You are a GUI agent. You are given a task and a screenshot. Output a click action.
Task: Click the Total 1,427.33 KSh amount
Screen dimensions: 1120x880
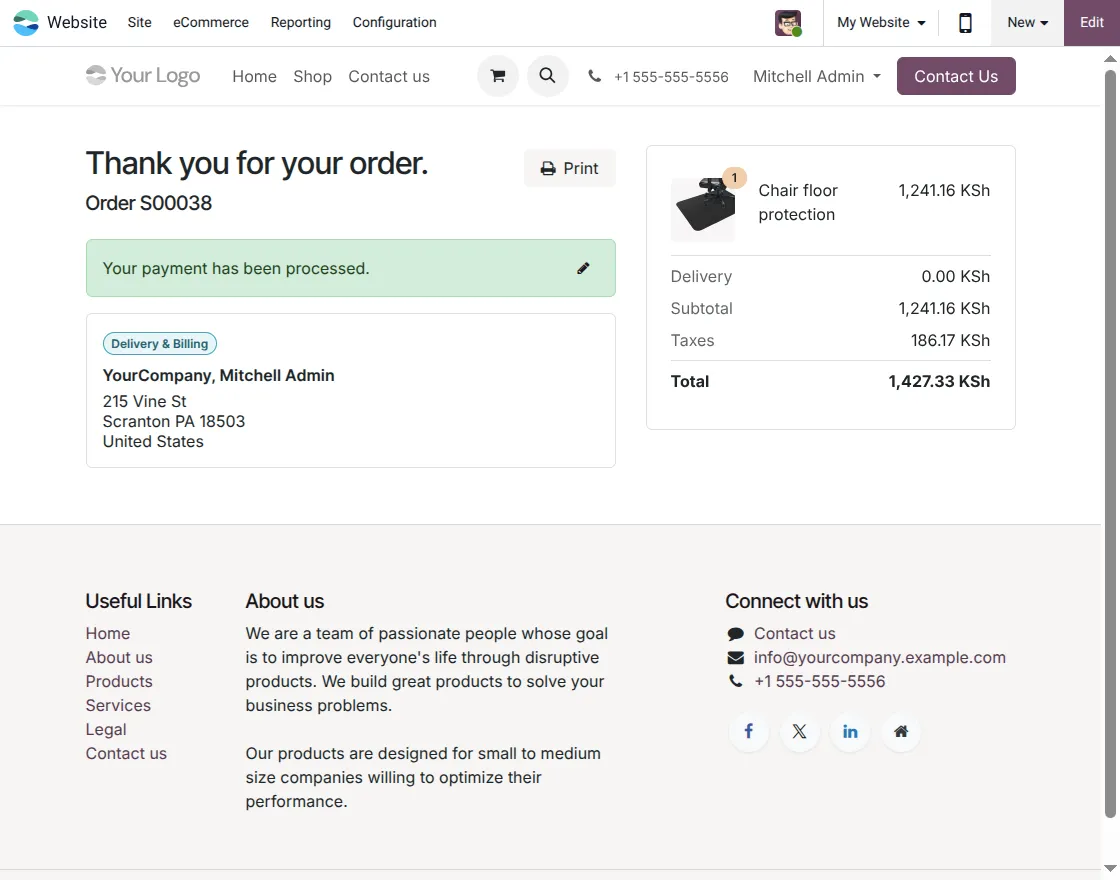[x=939, y=381]
